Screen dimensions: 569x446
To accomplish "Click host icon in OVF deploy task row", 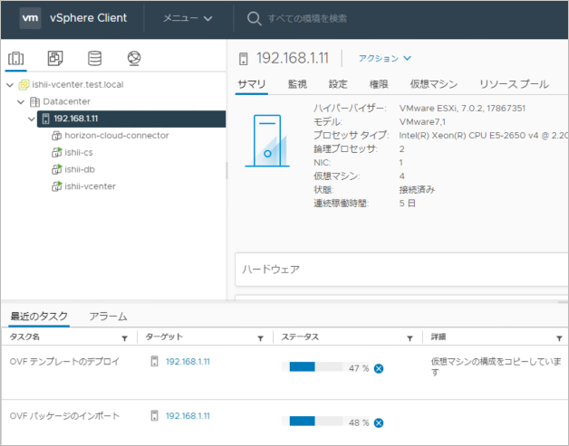I will coord(155,361).
